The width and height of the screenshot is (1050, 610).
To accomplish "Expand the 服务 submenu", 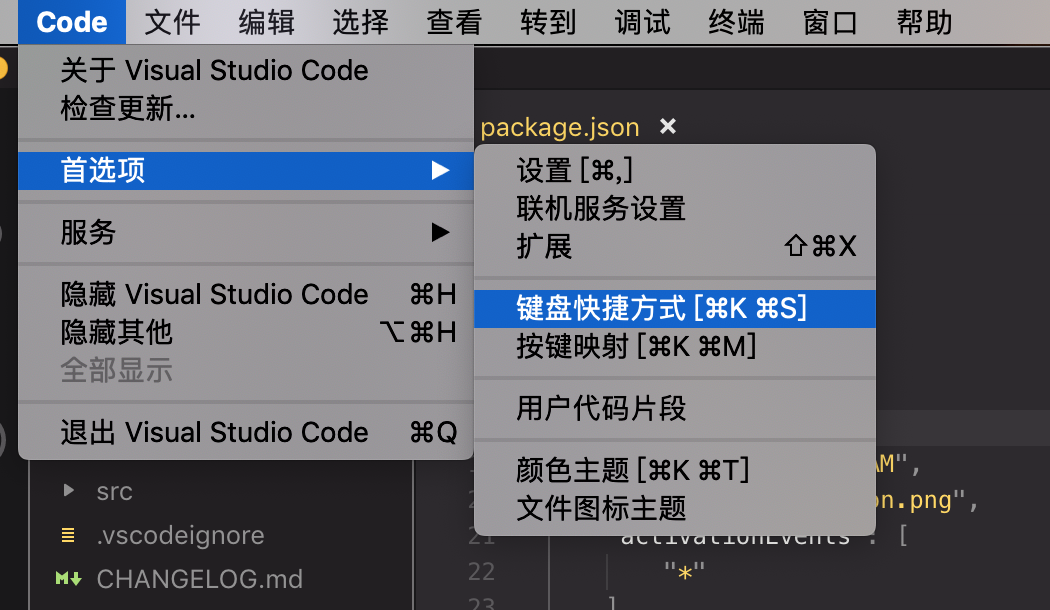I will click(246, 232).
